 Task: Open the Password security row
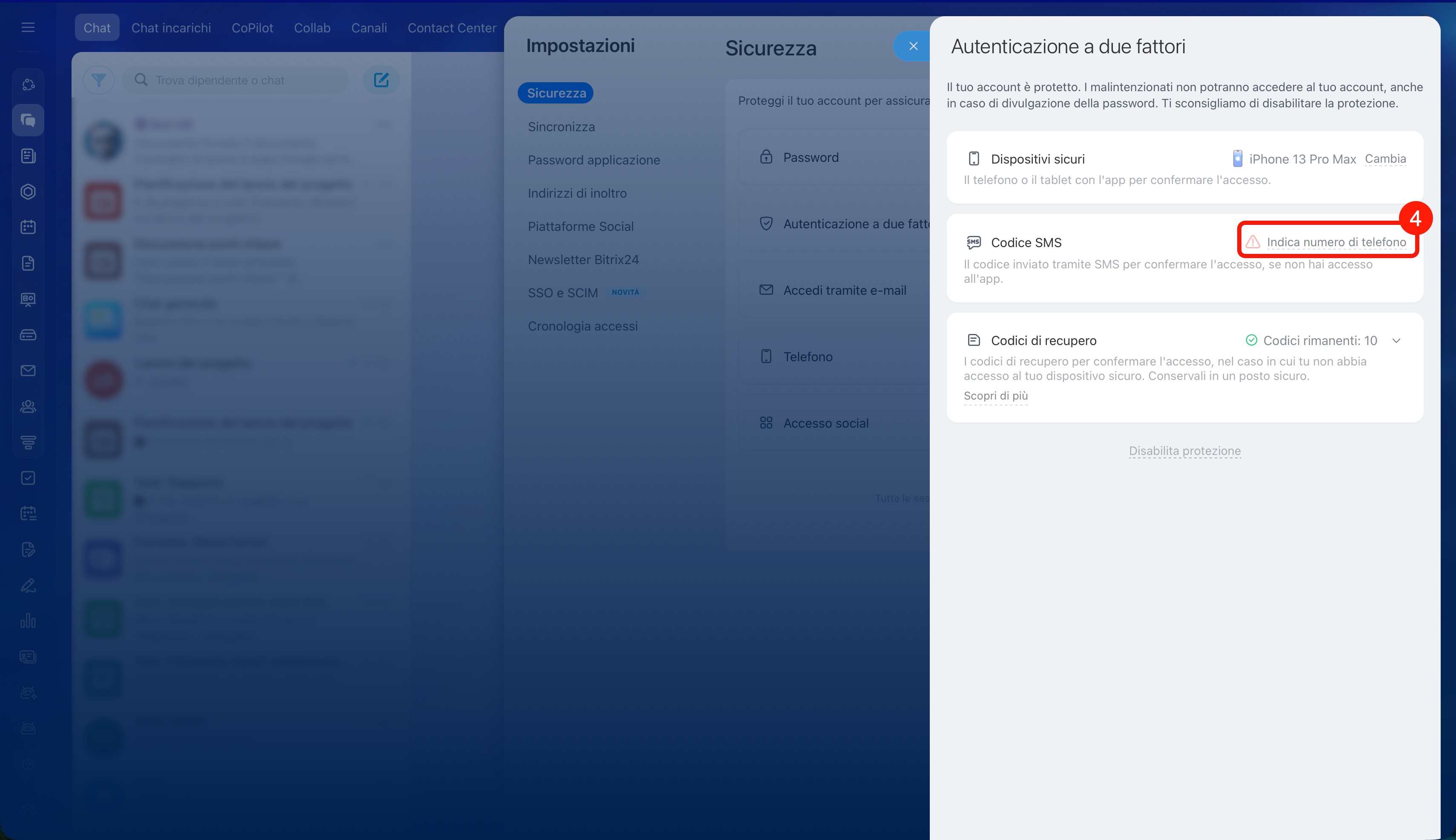pos(810,158)
